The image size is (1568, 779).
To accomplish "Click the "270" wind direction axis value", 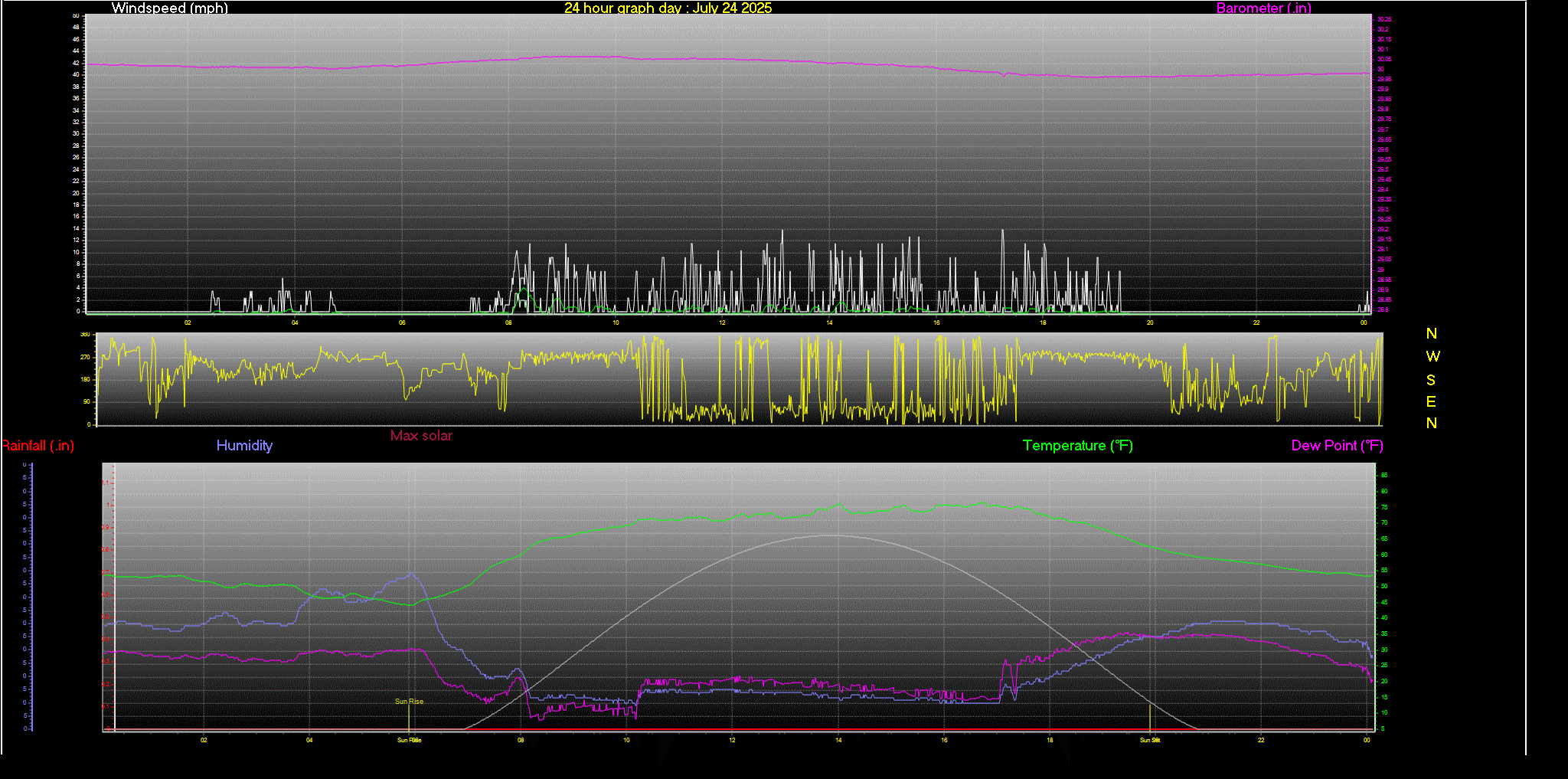I will coord(85,358).
